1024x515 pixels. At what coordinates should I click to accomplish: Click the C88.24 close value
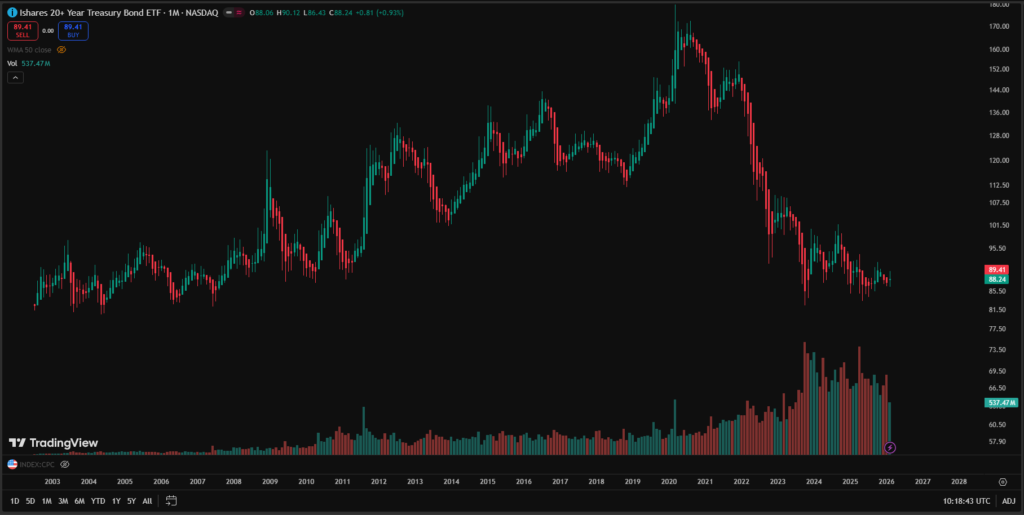tap(342, 12)
